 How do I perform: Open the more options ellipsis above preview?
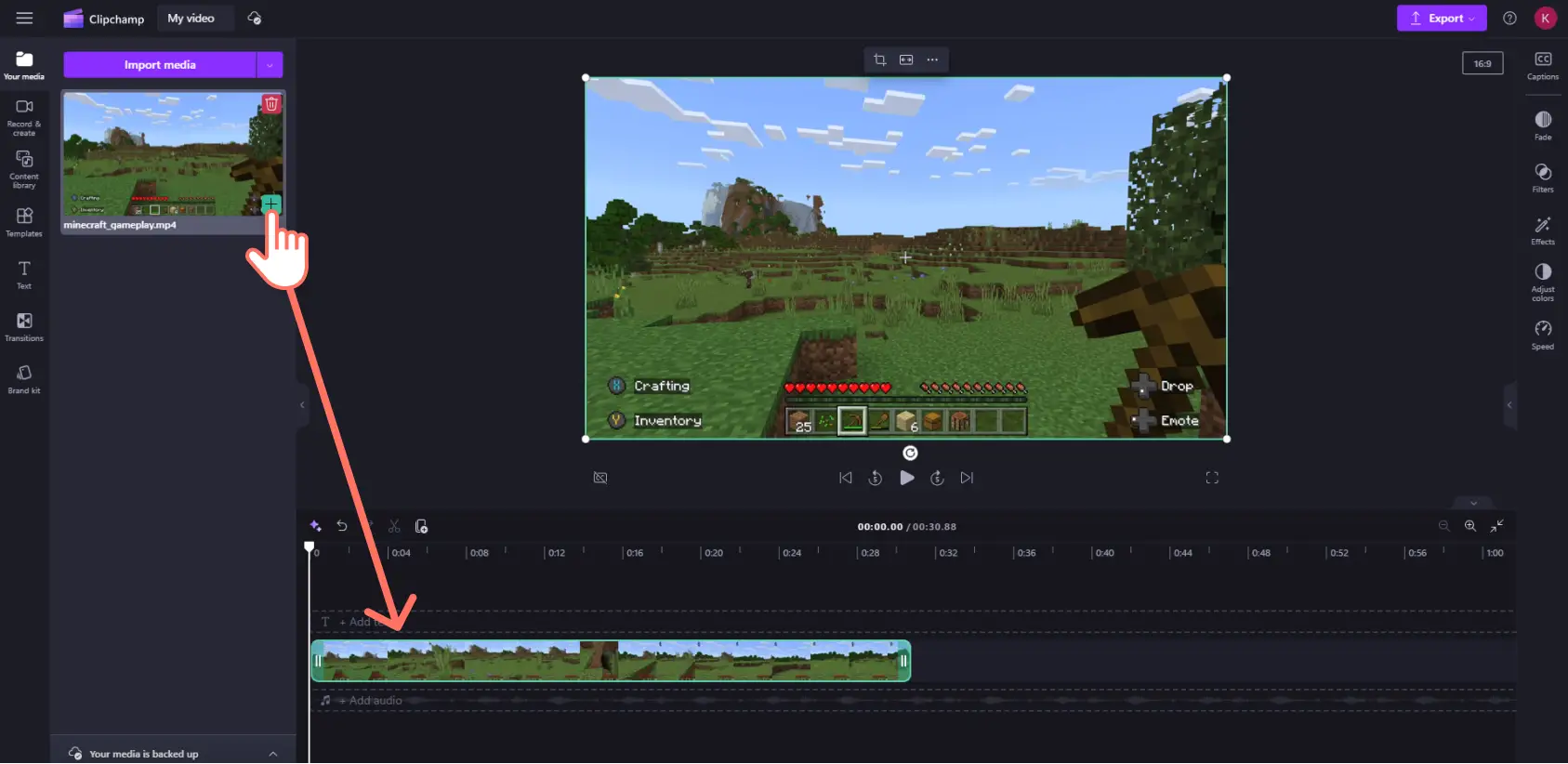pyautogui.click(x=932, y=59)
